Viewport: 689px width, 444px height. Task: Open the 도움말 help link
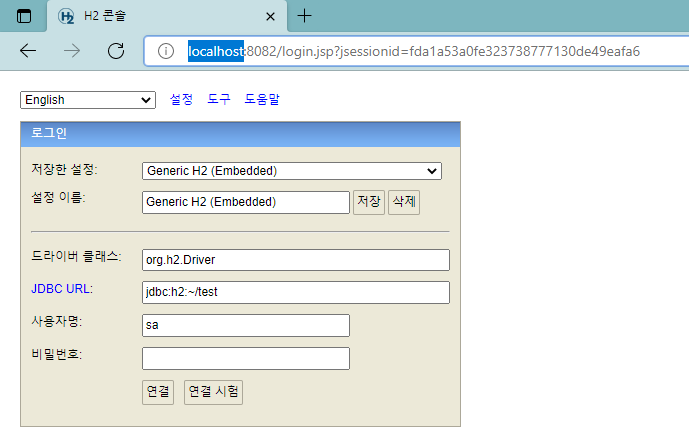[x=262, y=99]
